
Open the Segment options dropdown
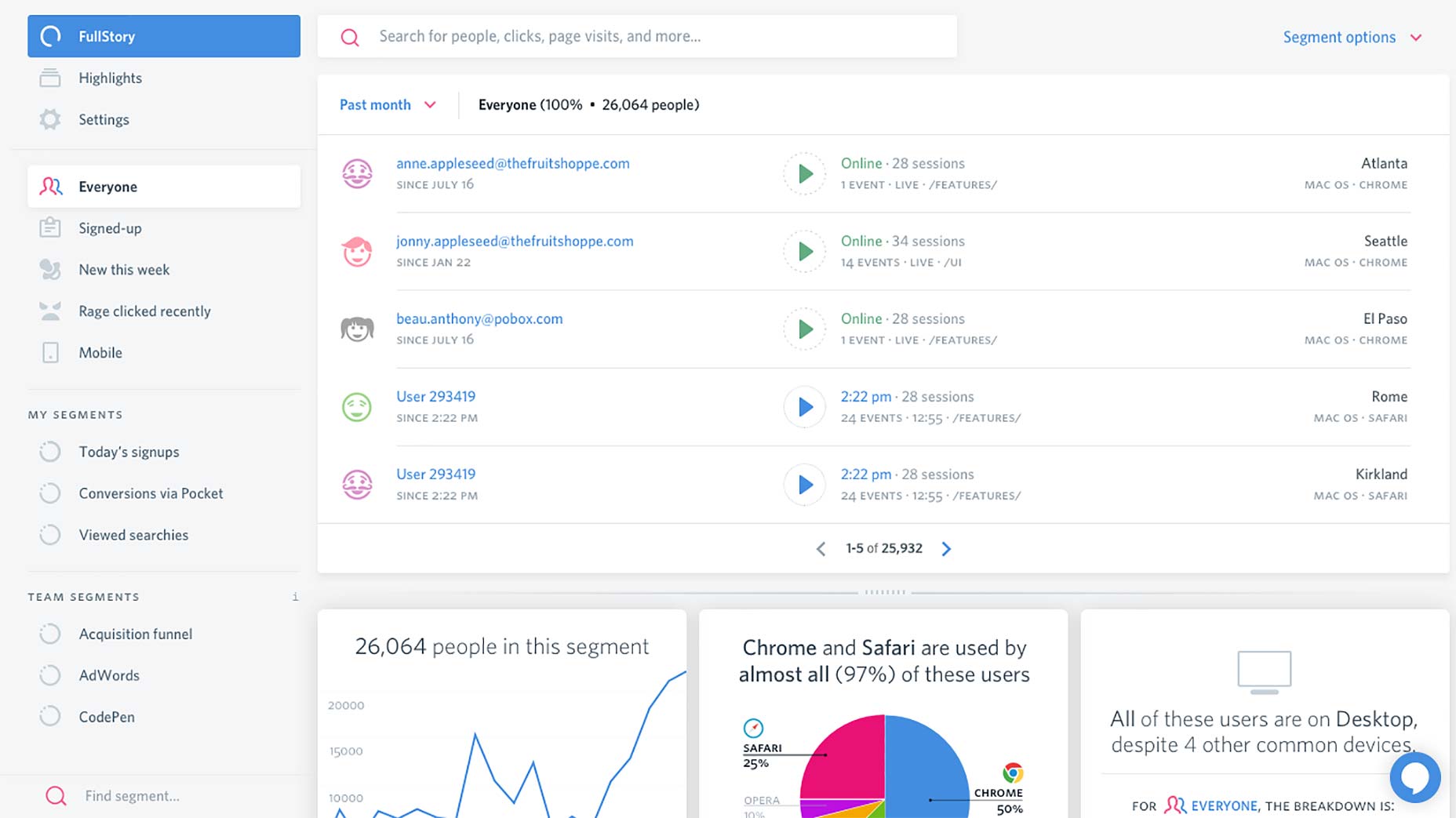[x=1352, y=37]
